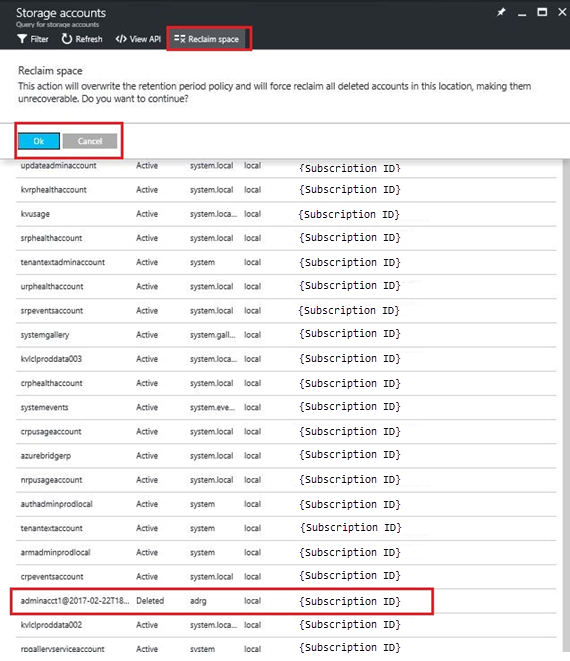Click system.gall... resource group cell
570x661 pixels.
[x=212, y=335]
